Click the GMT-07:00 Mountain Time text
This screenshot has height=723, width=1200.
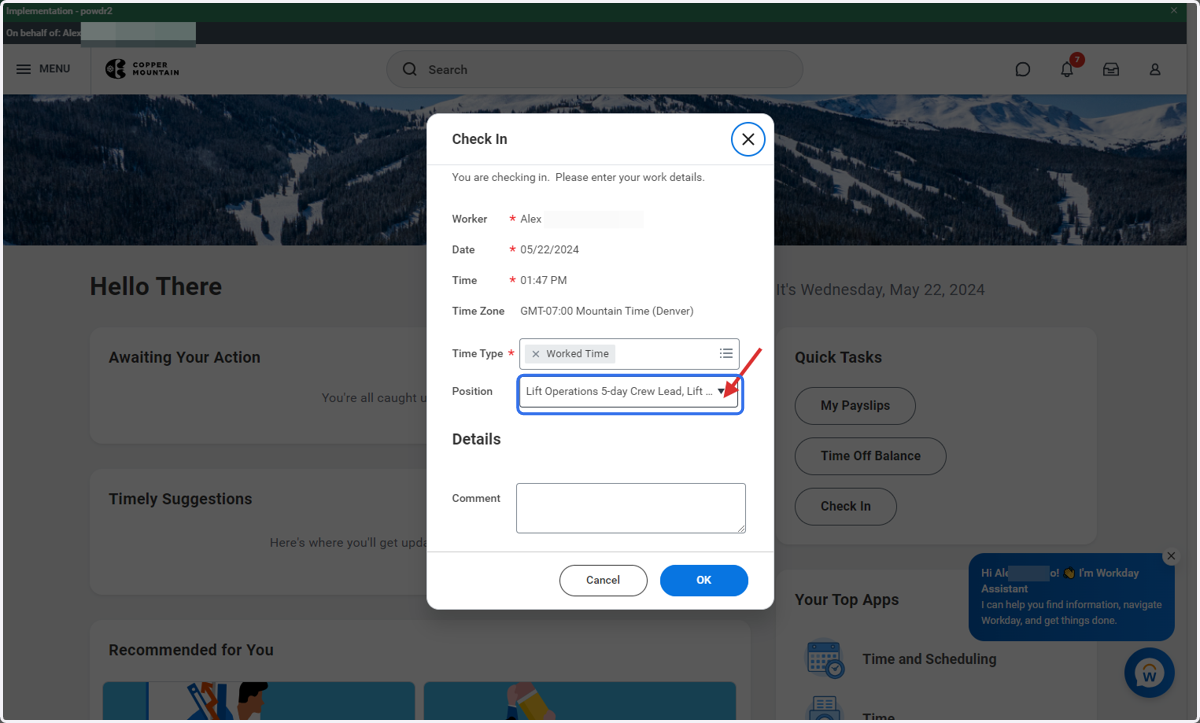coord(607,311)
